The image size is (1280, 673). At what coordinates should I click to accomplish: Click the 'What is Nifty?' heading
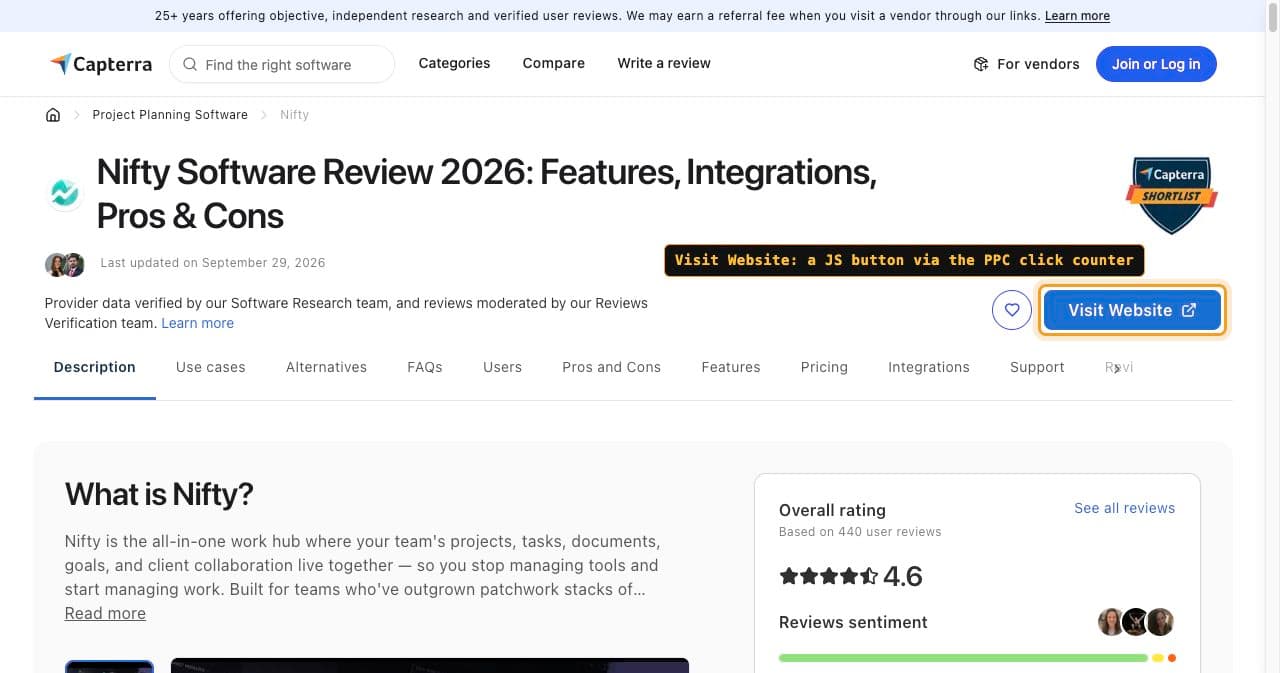[159, 494]
